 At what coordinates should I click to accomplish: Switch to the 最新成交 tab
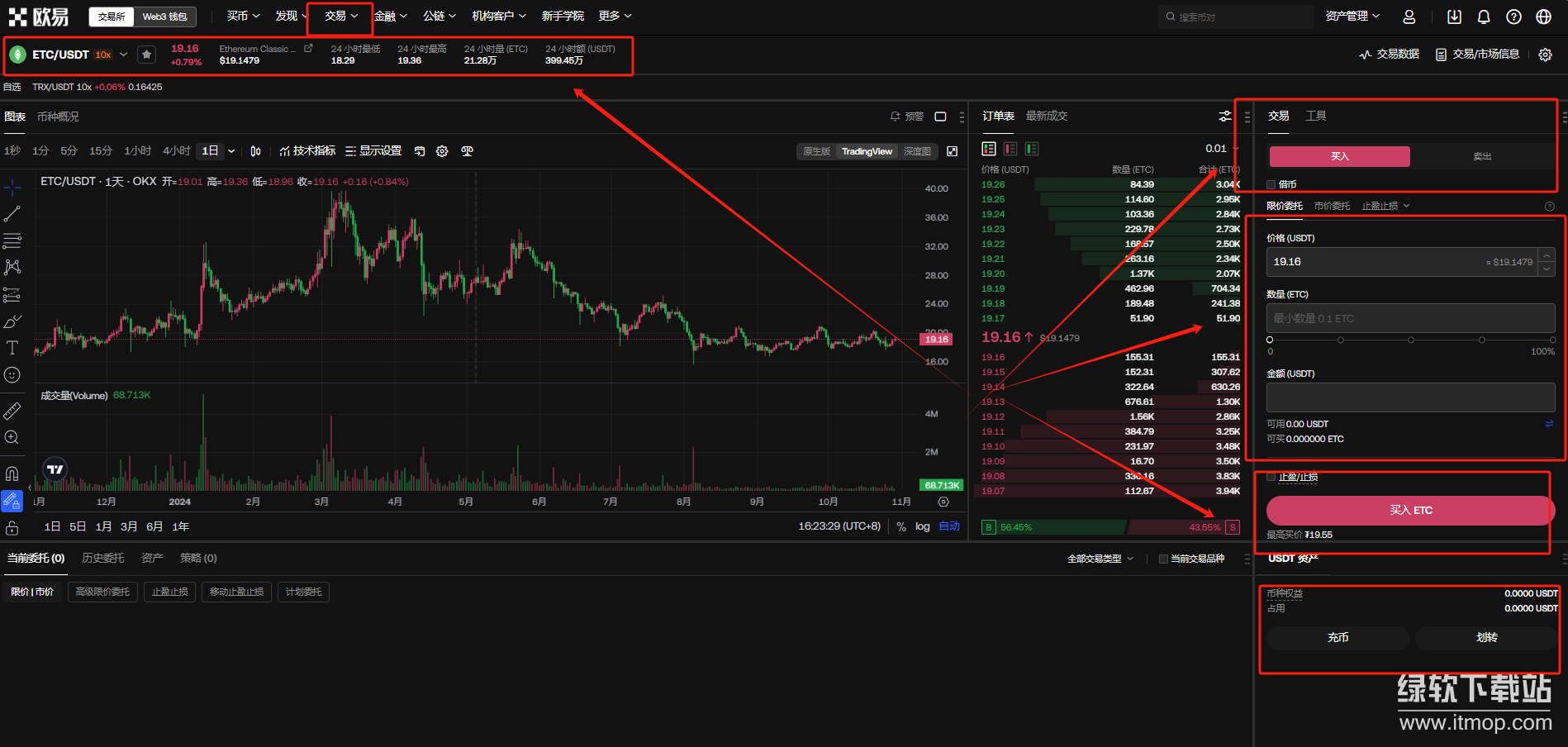[x=1046, y=116]
